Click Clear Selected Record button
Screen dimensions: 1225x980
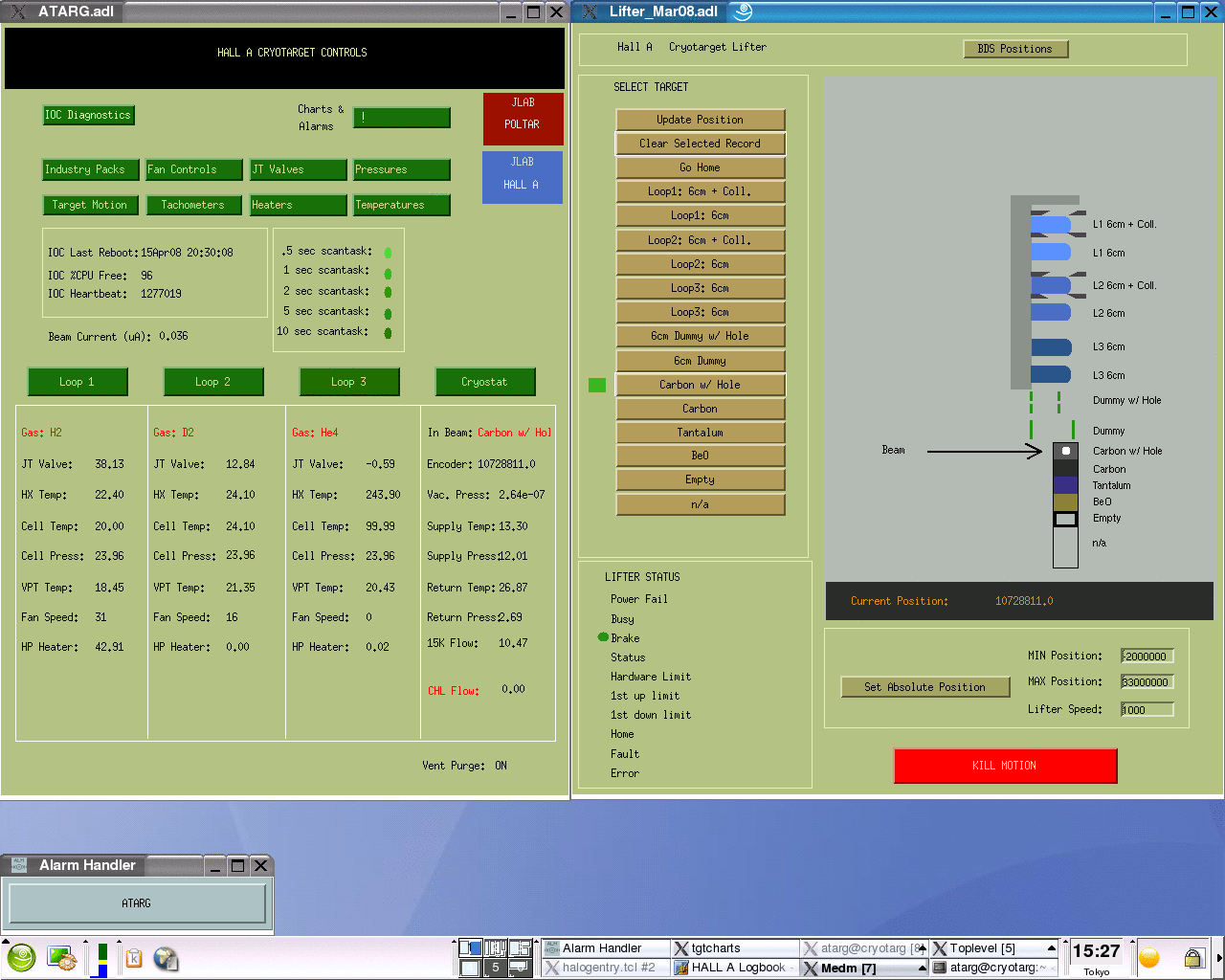click(x=701, y=144)
